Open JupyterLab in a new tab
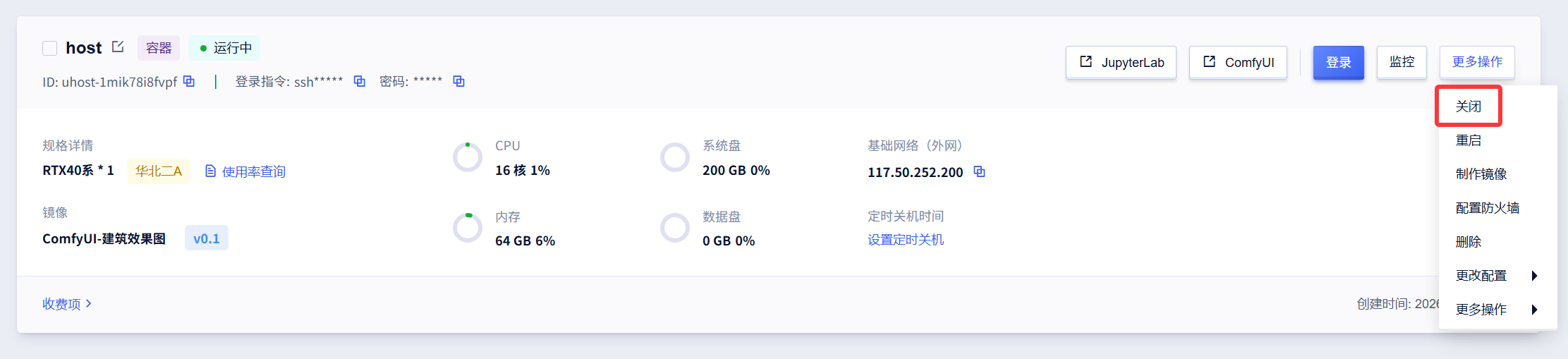 click(x=1121, y=63)
